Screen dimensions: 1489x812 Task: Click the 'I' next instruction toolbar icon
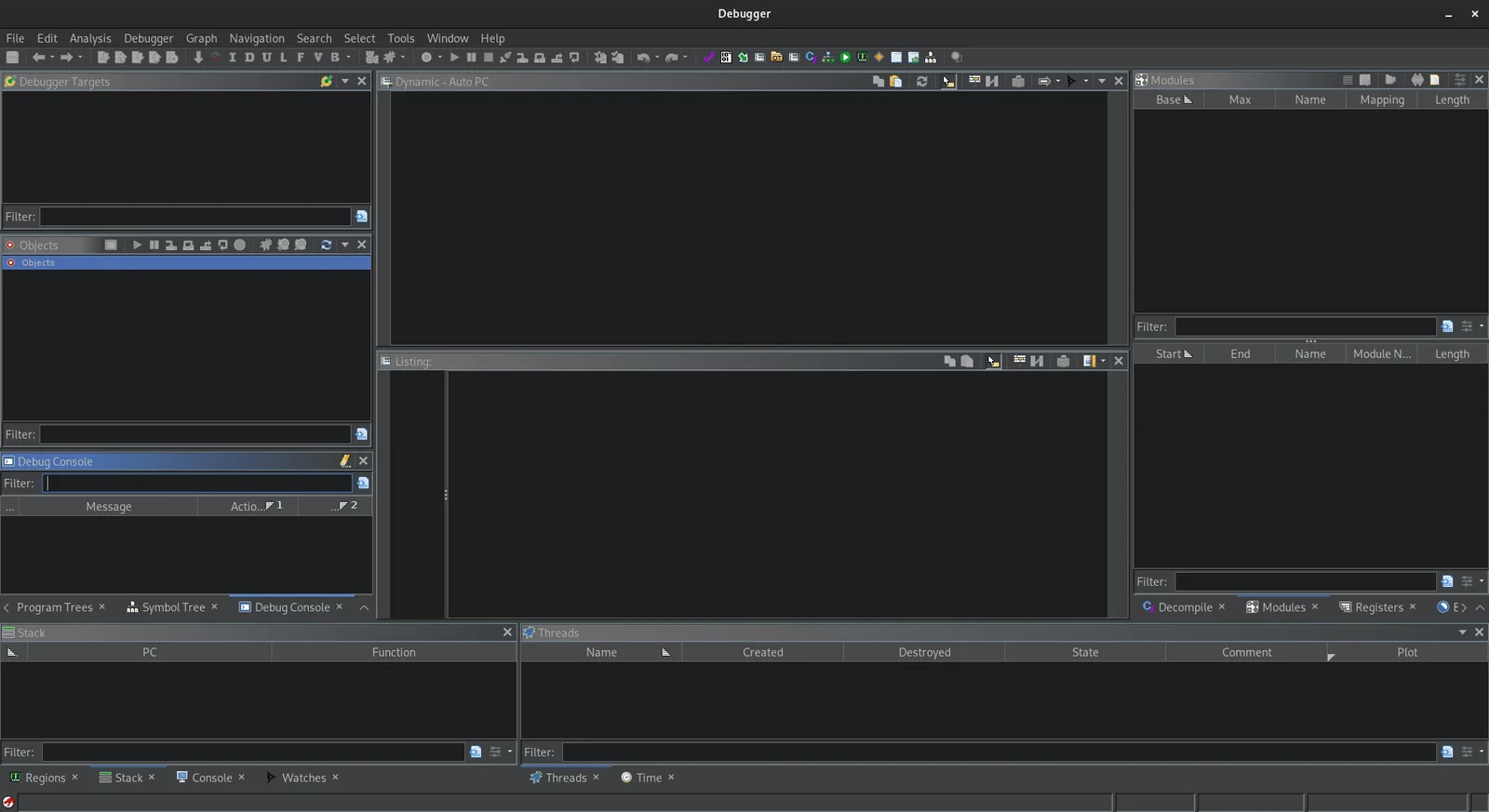pos(232,57)
